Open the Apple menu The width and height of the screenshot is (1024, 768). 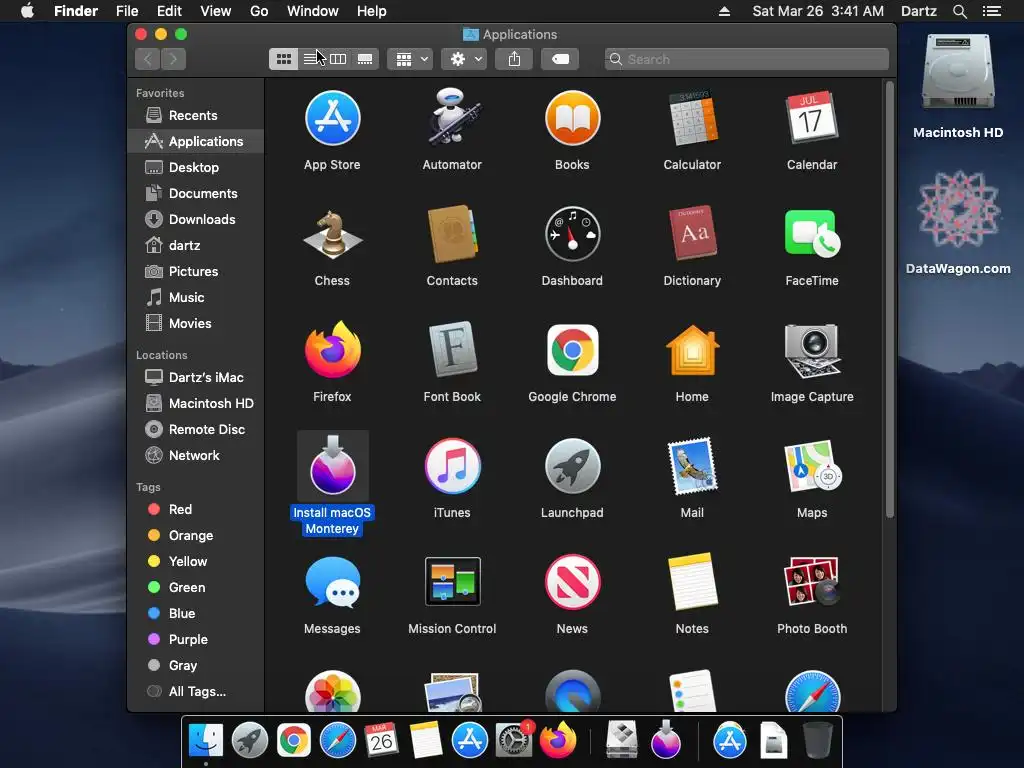click(x=27, y=11)
